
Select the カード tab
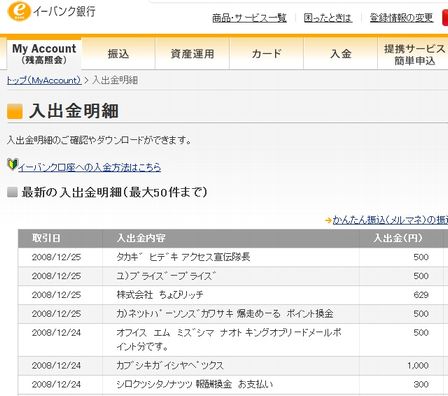[266, 54]
